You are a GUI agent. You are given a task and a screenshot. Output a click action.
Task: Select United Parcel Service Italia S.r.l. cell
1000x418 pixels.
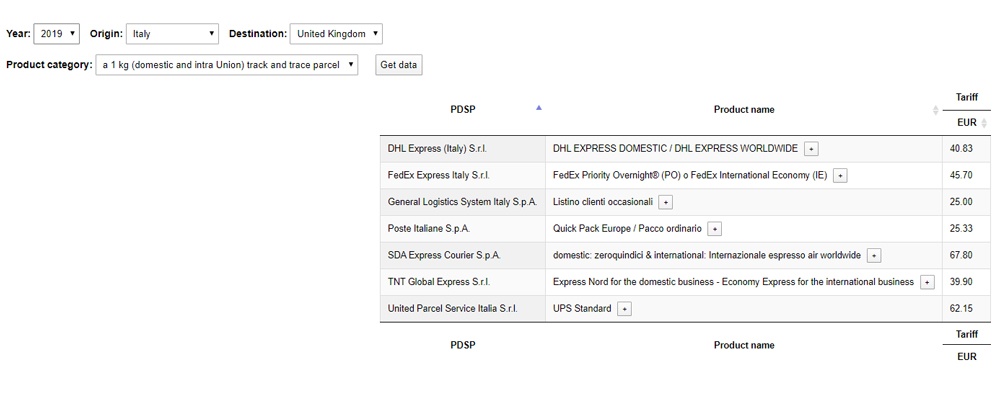[x=462, y=308]
